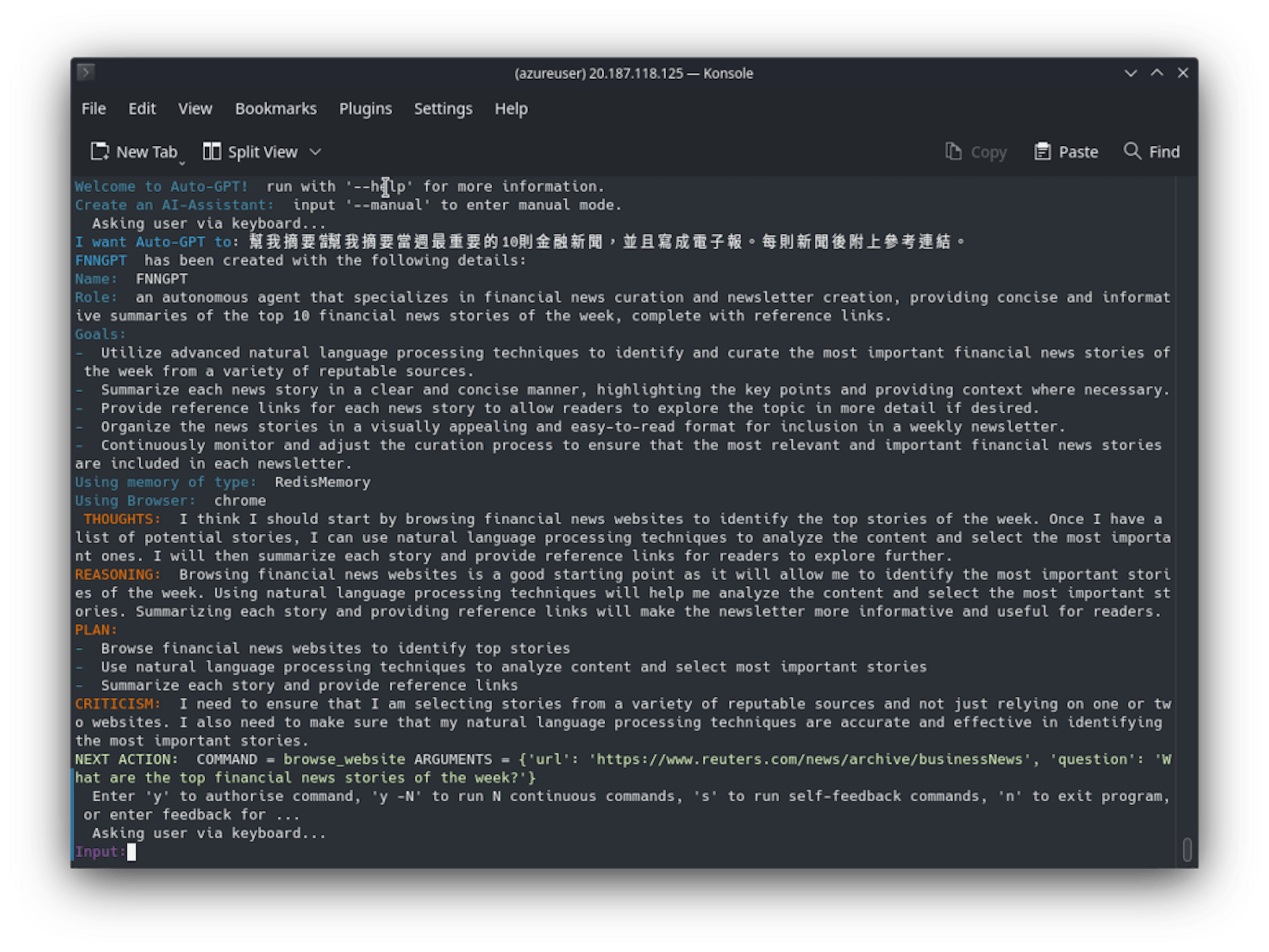Screen dimensions: 1269x952
Task: Click the 'PLAN:' label
Action: (96, 630)
